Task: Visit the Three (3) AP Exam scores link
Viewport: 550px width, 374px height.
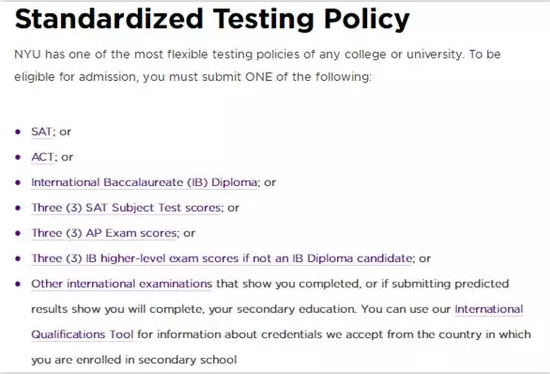Action: tap(105, 233)
